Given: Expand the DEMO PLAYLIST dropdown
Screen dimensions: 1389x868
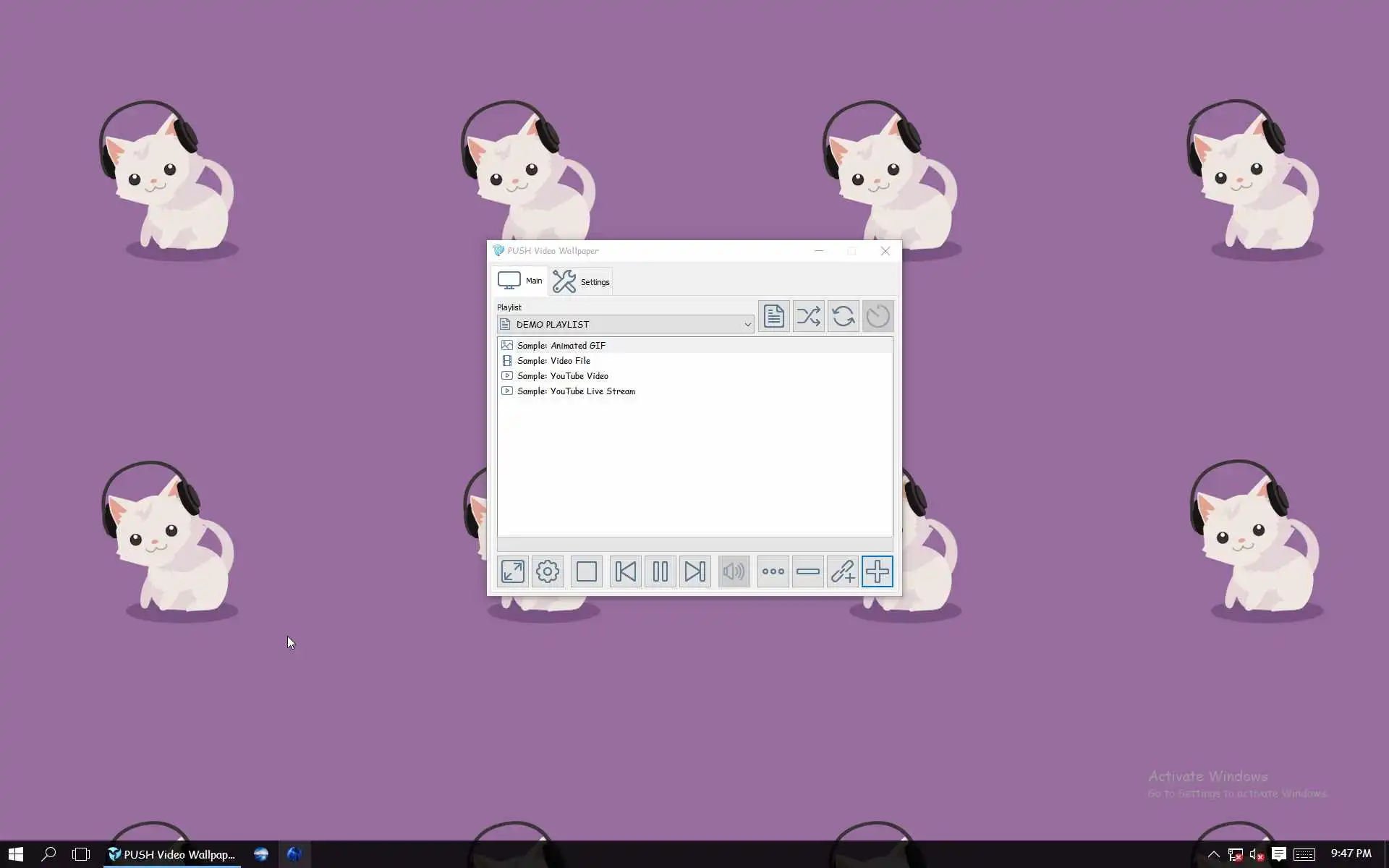Looking at the screenshot, I should [747, 325].
